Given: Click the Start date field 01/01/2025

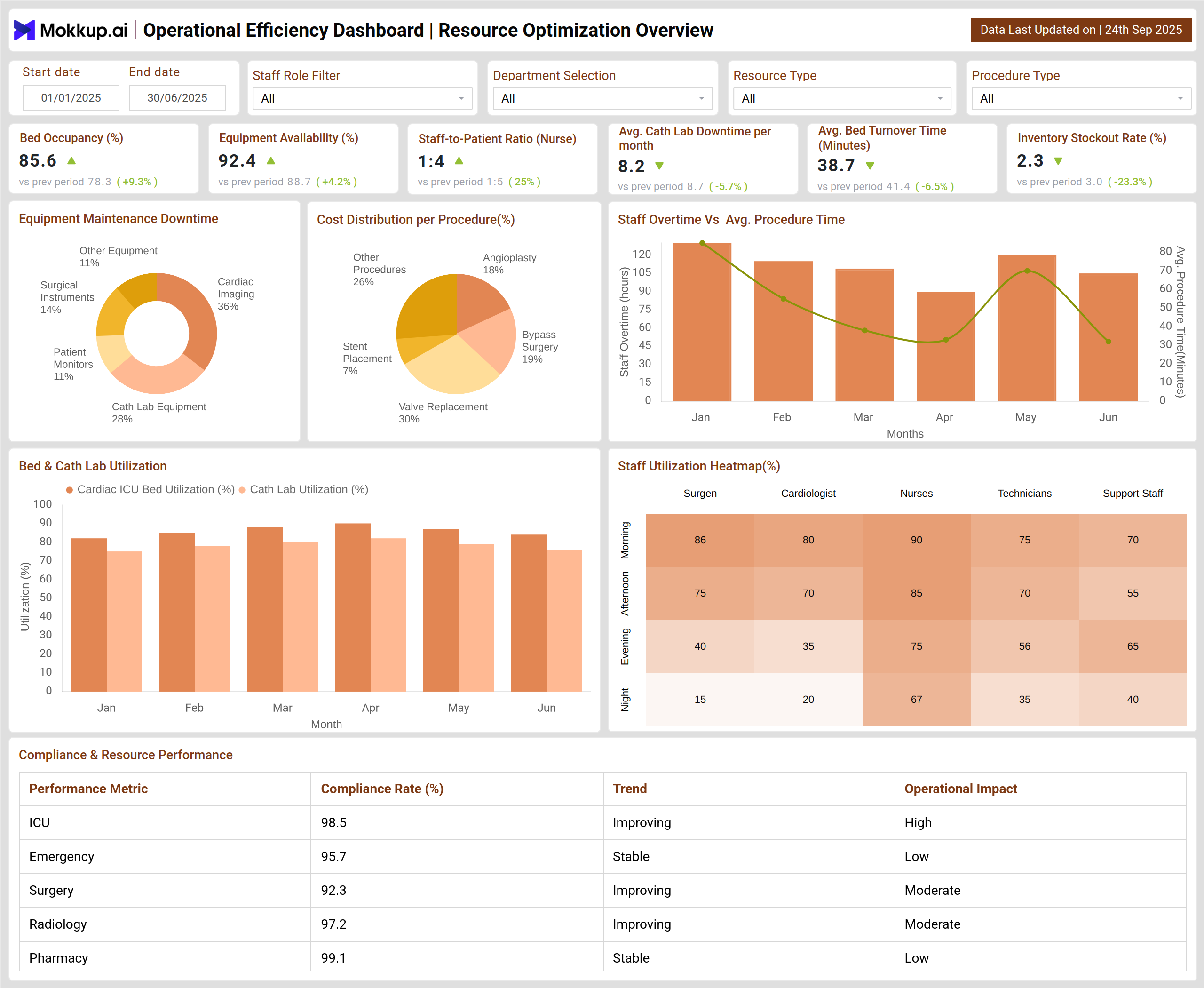Looking at the screenshot, I should [x=71, y=98].
